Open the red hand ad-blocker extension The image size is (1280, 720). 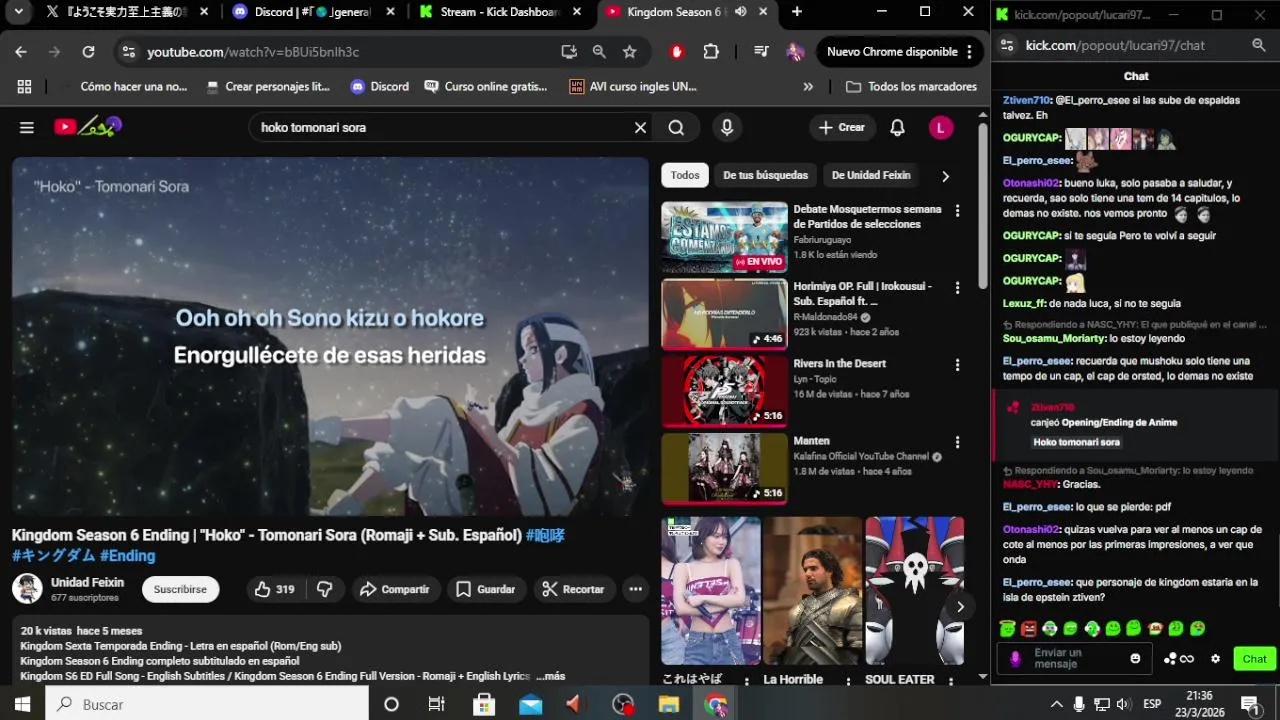[677, 52]
